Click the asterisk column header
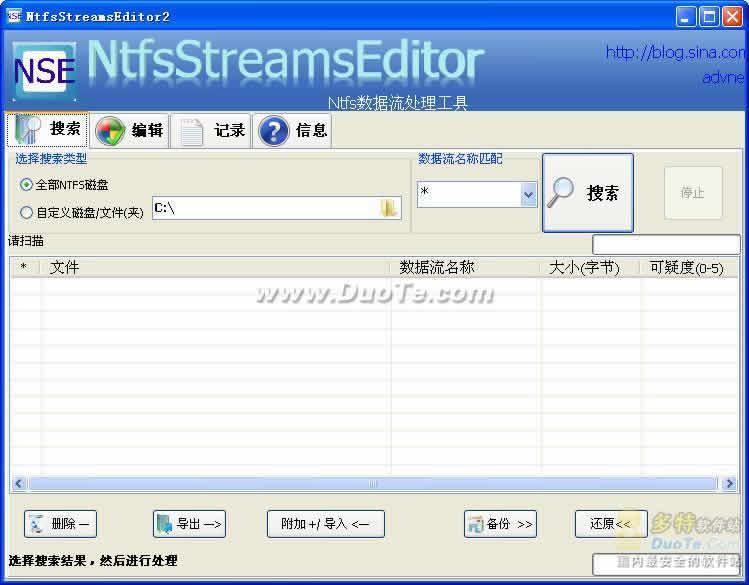The image size is (749, 585). point(25,267)
